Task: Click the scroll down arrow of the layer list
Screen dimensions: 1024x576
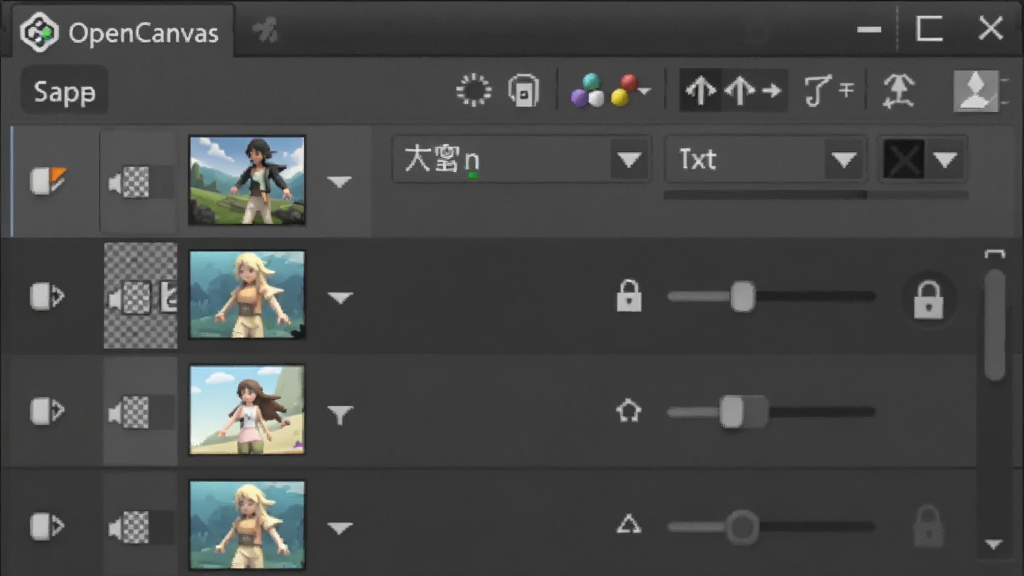Action: click(994, 544)
